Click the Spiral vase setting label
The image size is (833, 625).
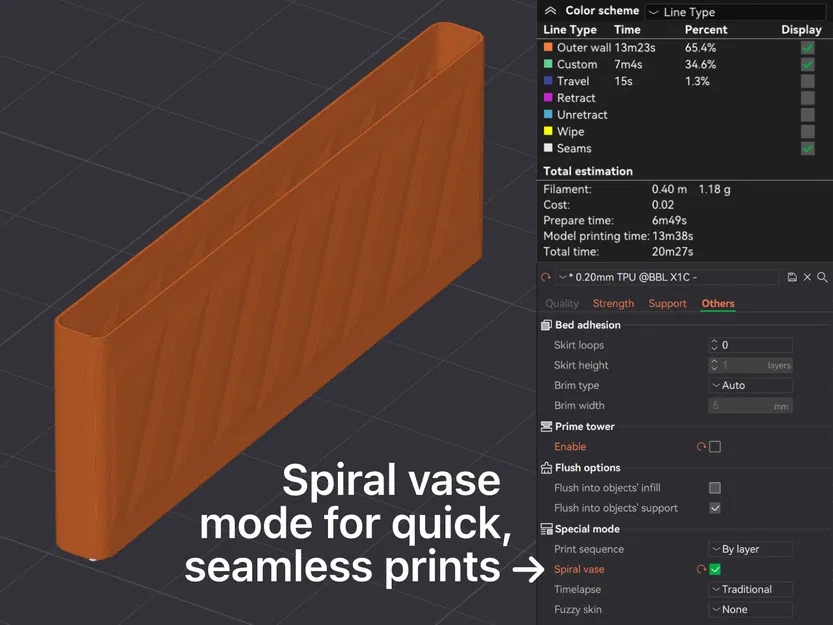pyautogui.click(x=579, y=569)
